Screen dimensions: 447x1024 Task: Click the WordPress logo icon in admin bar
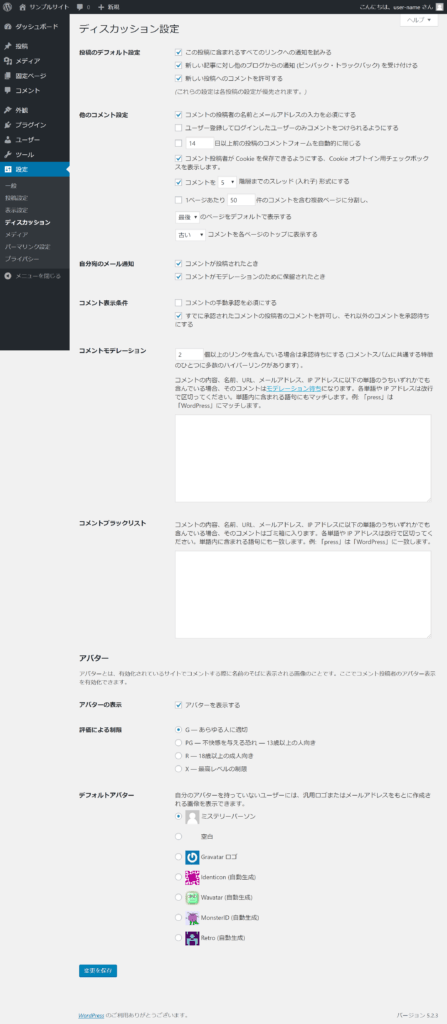[7, 7]
